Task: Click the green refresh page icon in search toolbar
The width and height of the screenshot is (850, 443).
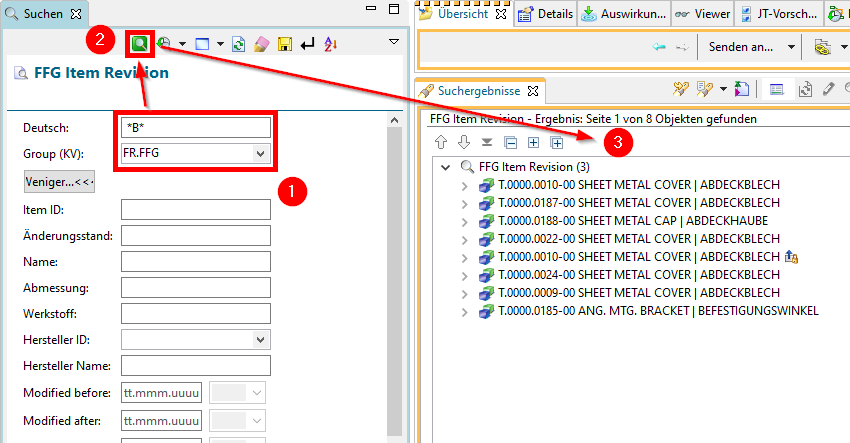Action: (239, 44)
